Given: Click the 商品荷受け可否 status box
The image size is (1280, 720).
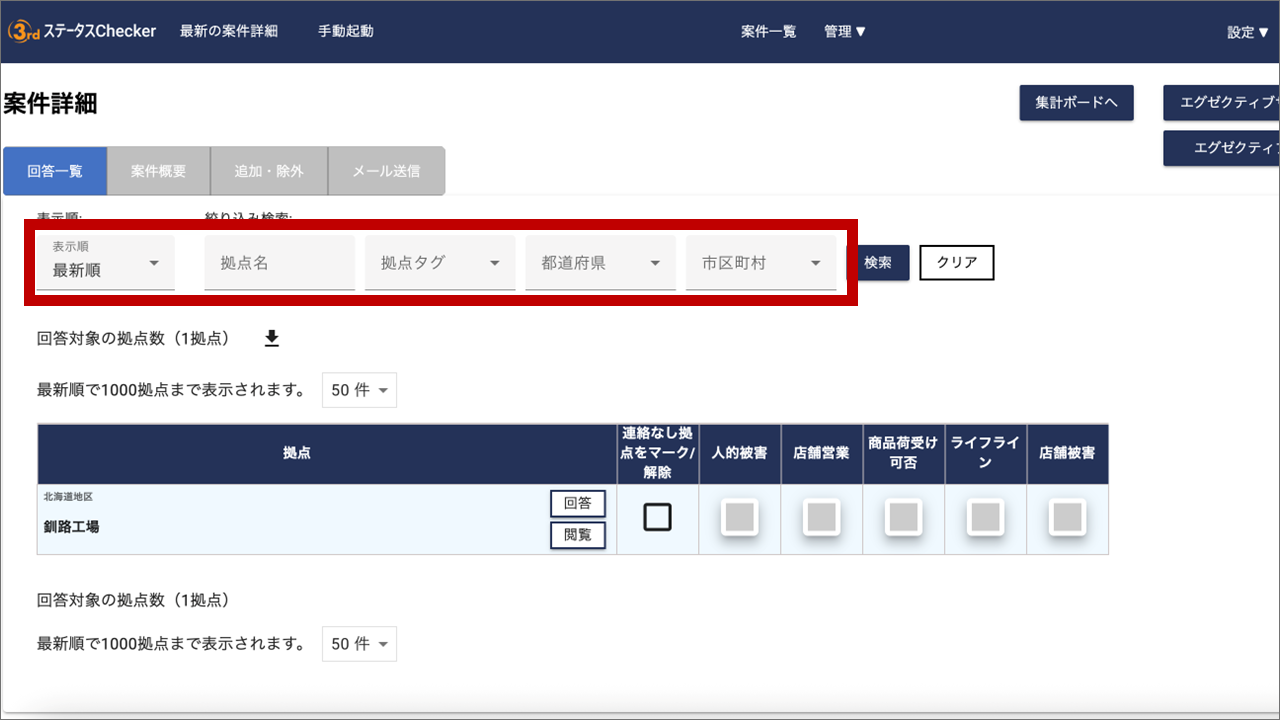Looking at the screenshot, I should tap(903, 518).
